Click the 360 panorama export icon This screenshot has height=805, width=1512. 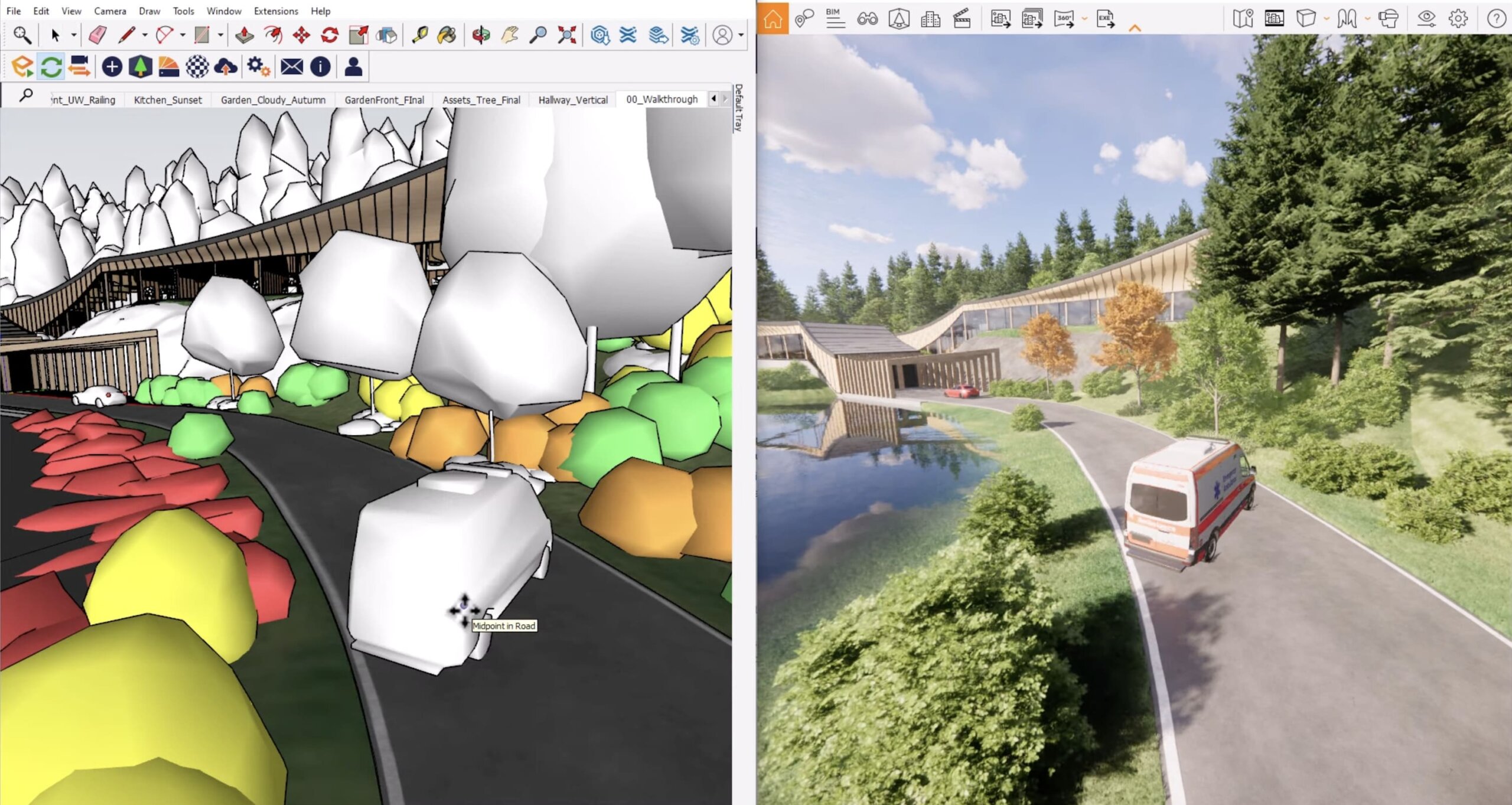click(x=1064, y=19)
